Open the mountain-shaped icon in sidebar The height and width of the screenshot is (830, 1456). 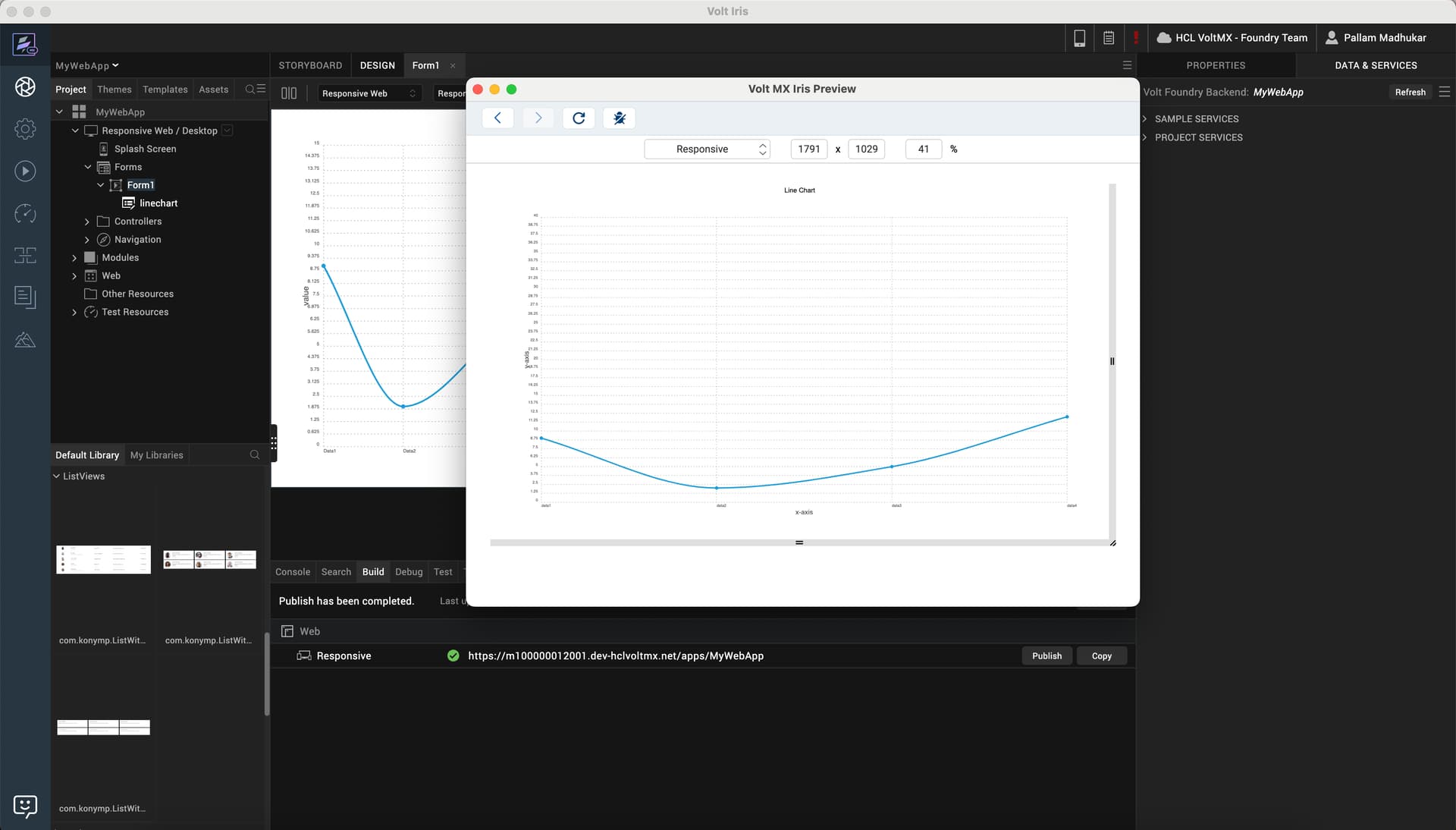tap(25, 339)
